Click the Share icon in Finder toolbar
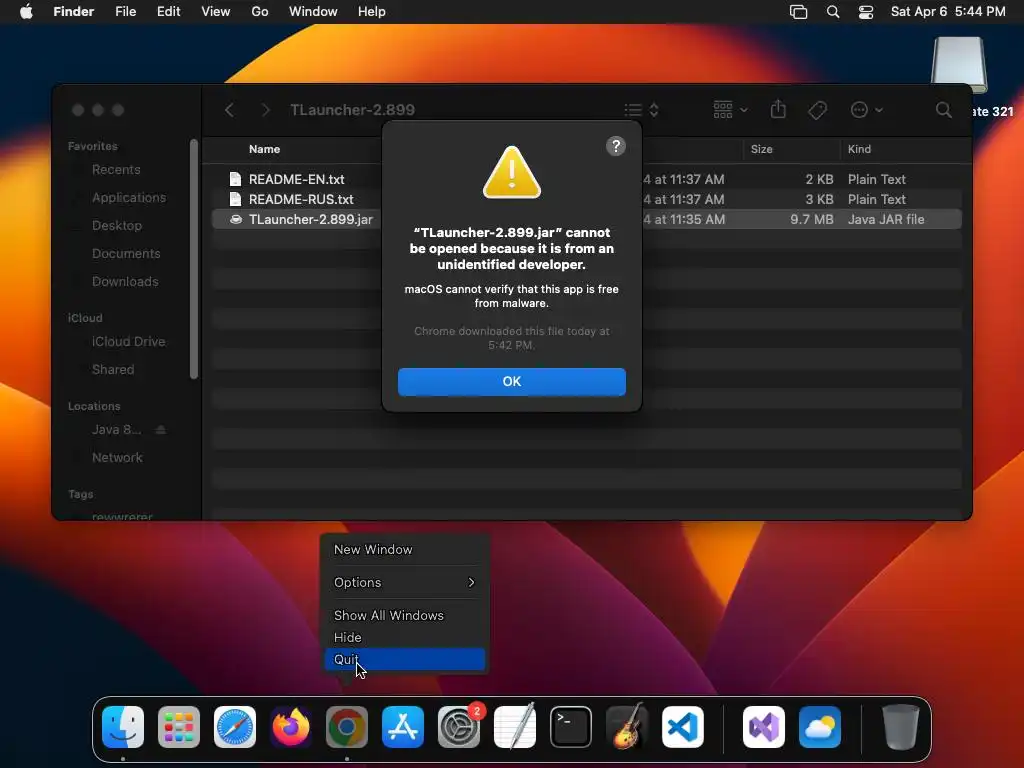The width and height of the screenshot is (1024, 768). pos(778,109)
